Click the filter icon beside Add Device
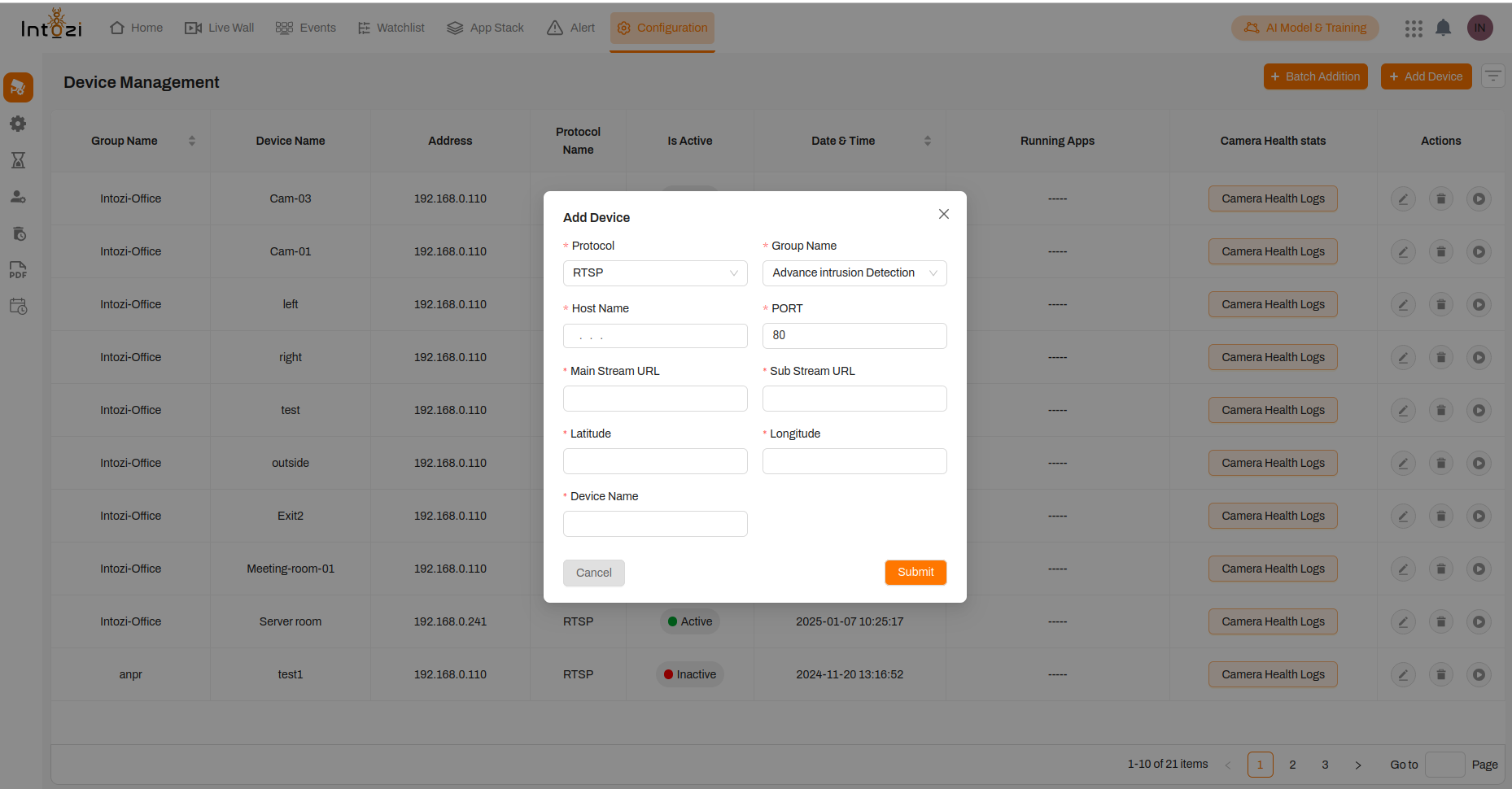 (1492, 76)
